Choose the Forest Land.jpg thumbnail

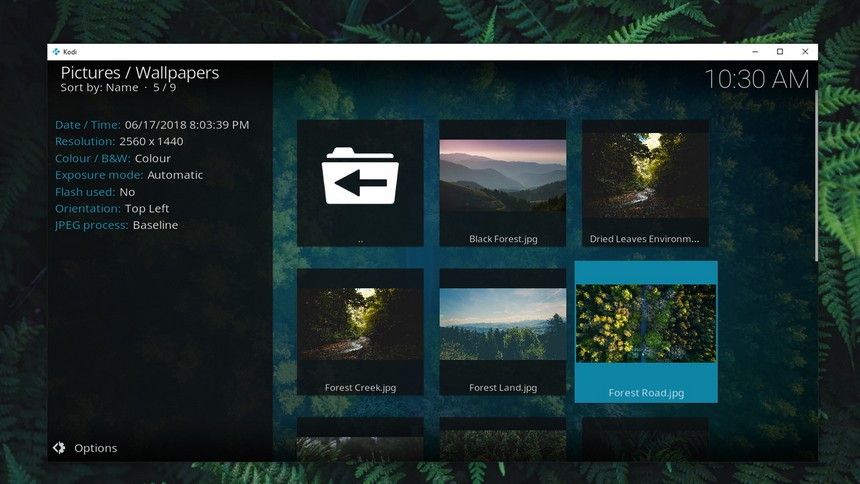pos(503,324)
